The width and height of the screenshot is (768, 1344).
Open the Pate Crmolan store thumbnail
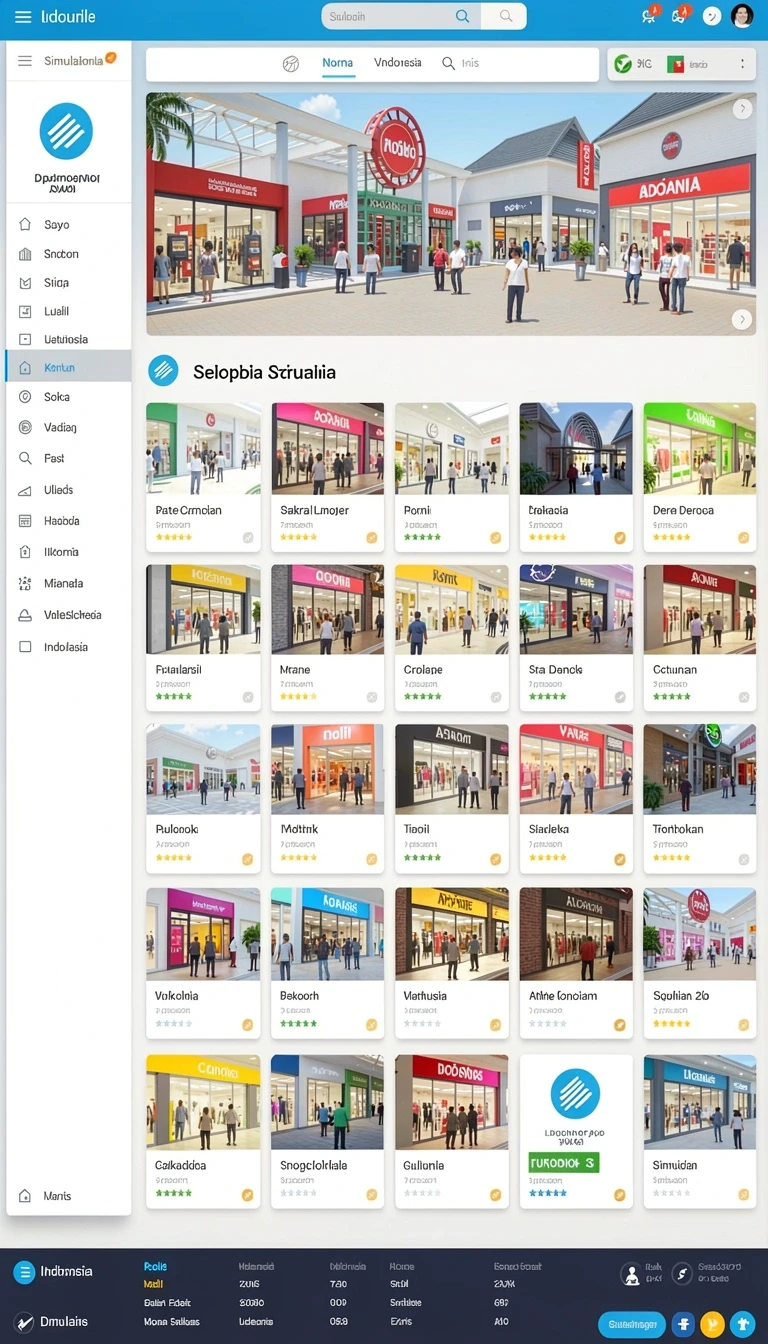(203, 448)
